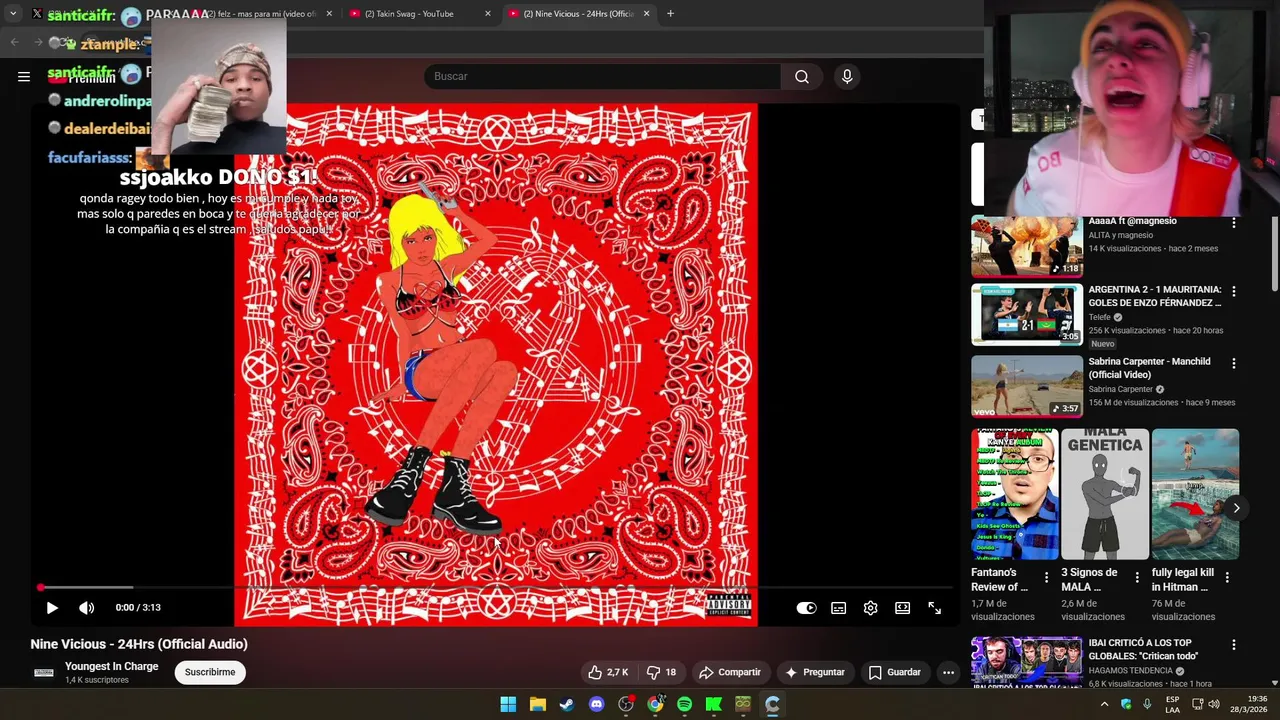The width and height of the screenshot is (1280, 720).
Task: Like the video with 2,7 K thumbs up
Action: [608, 672]
